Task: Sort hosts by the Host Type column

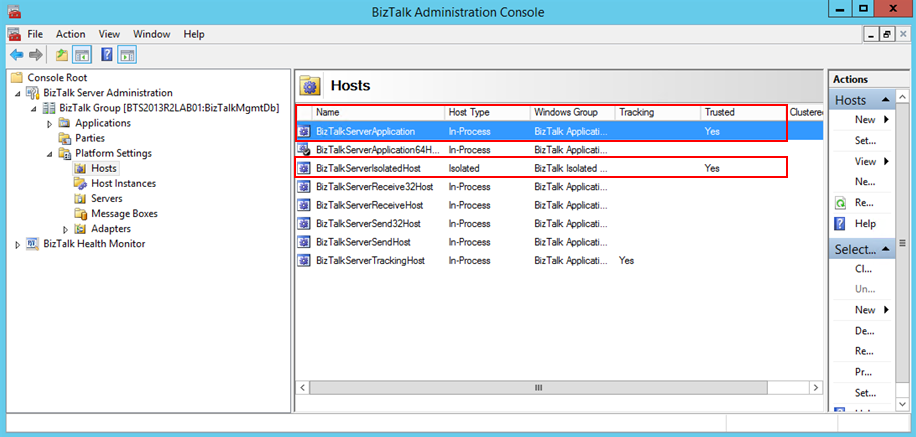Action: pyautogui.click(x=486, y=112)
